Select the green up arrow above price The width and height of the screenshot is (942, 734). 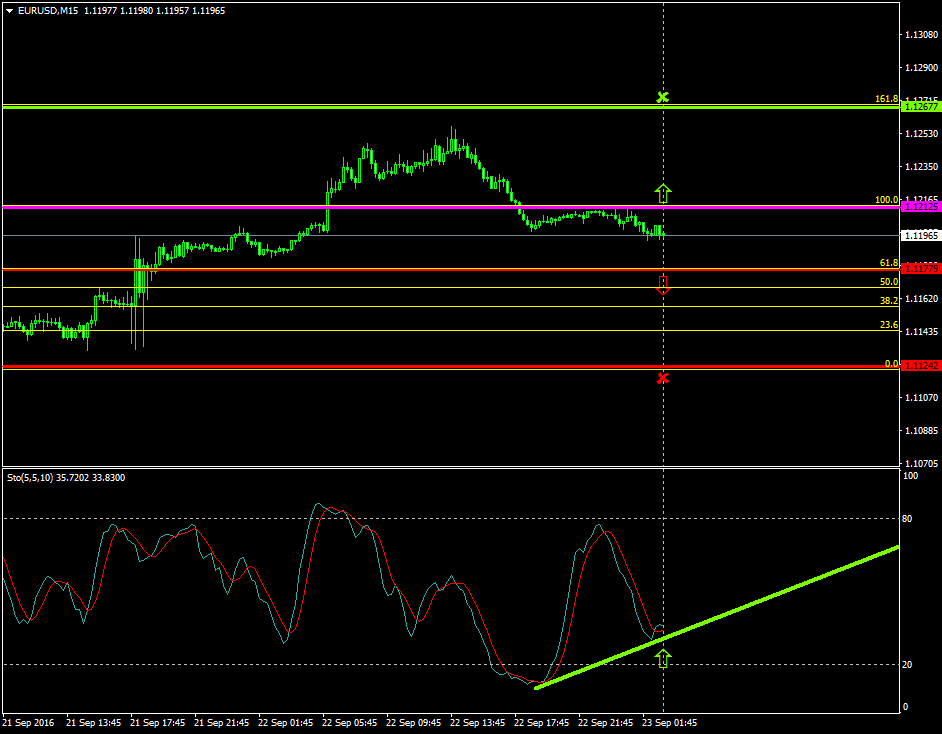pyautogui.click(x=662, y=191)
